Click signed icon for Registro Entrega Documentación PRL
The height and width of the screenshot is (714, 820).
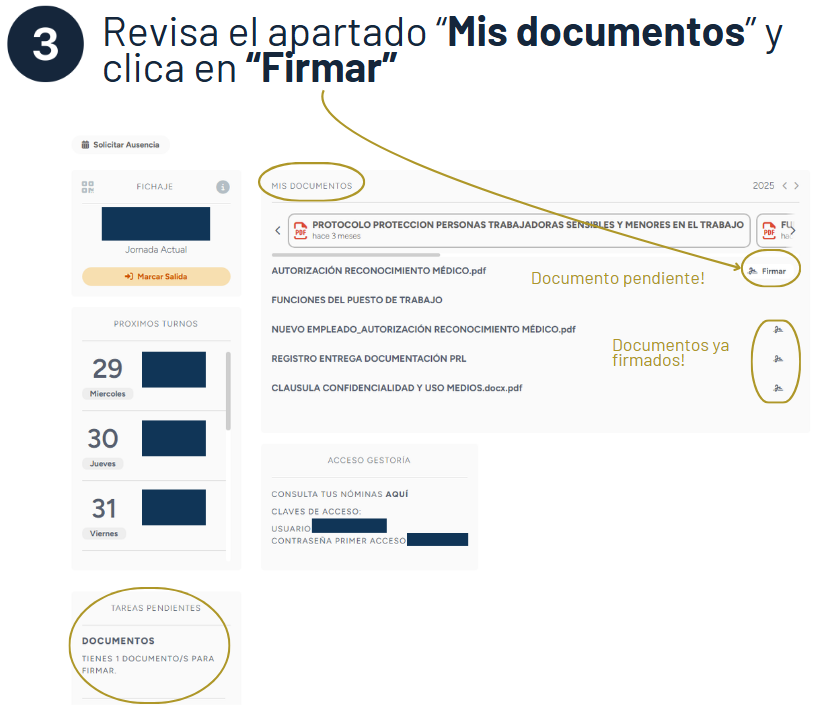coord(778,358)
